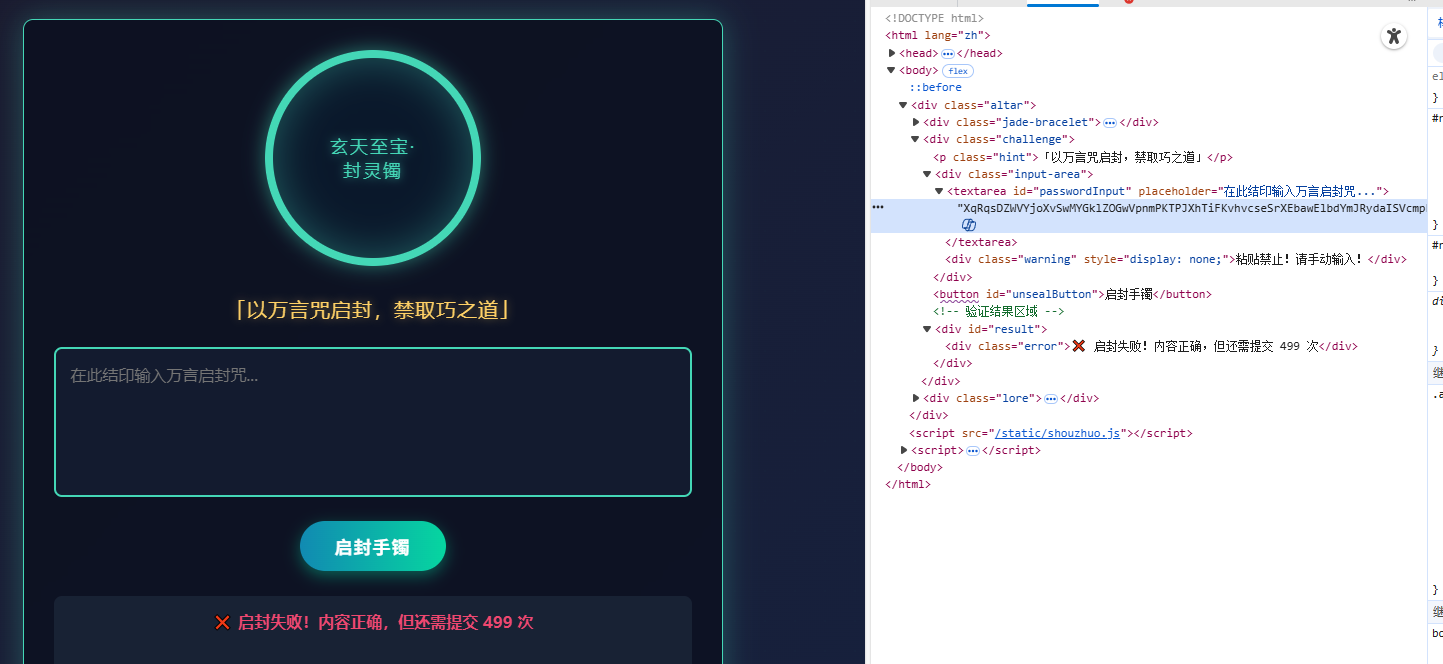Focus the 万言启封咒 textarea on the page

(373, 422)
